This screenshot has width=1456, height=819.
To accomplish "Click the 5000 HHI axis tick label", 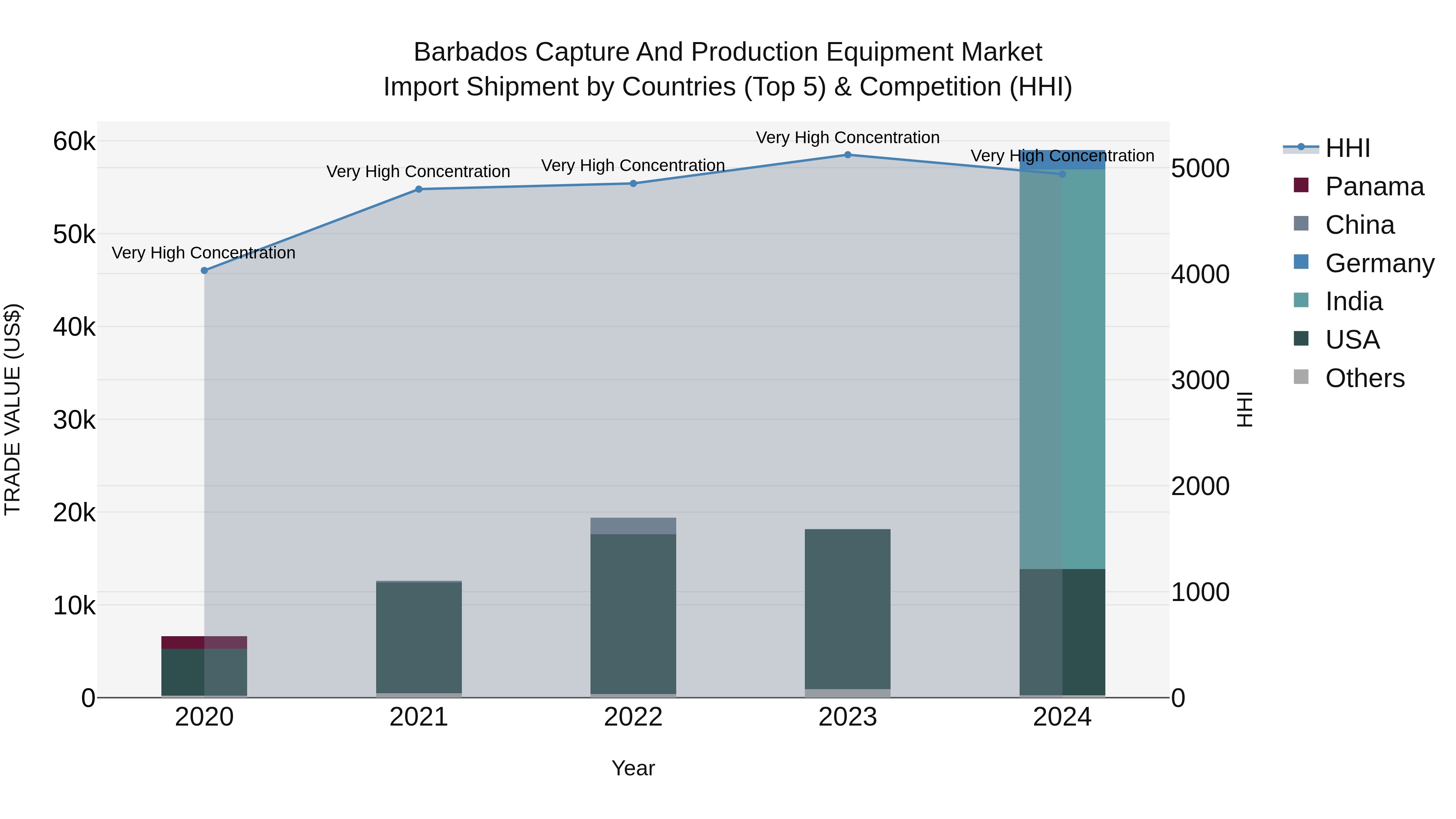I will (x=1200, y=168).
